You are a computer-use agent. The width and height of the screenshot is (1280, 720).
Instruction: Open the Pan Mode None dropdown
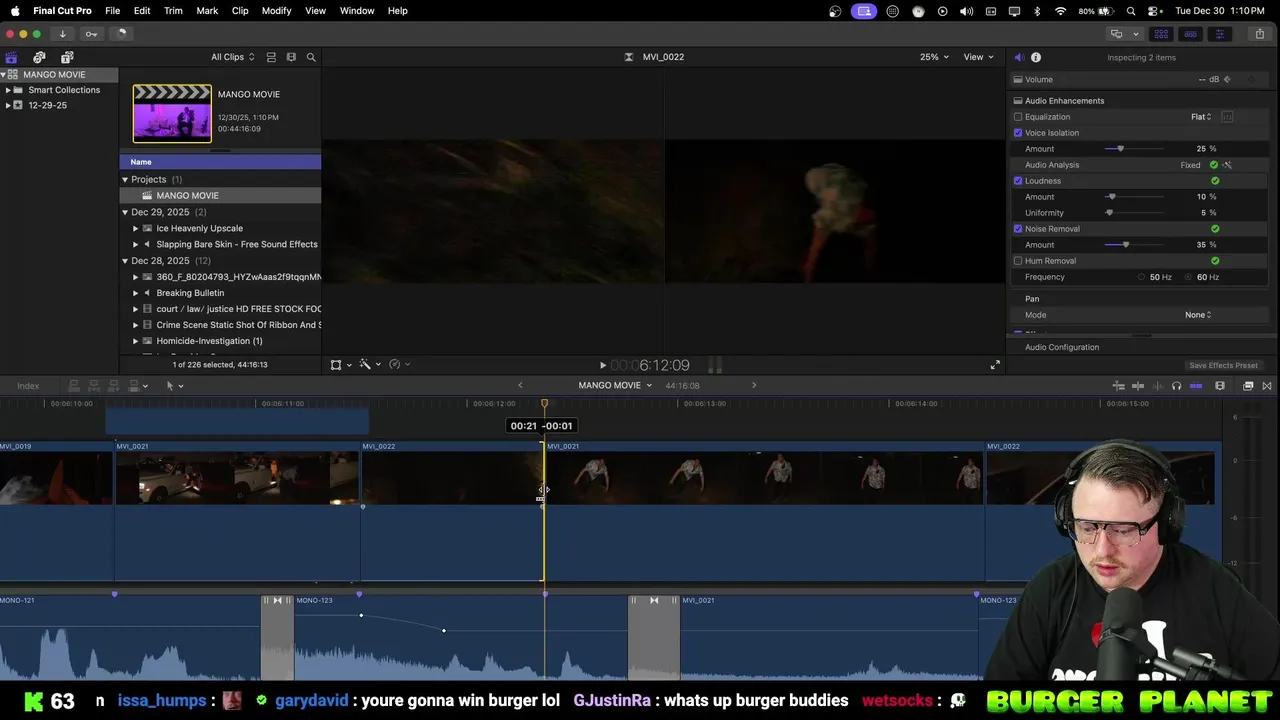click(1198, 315)
